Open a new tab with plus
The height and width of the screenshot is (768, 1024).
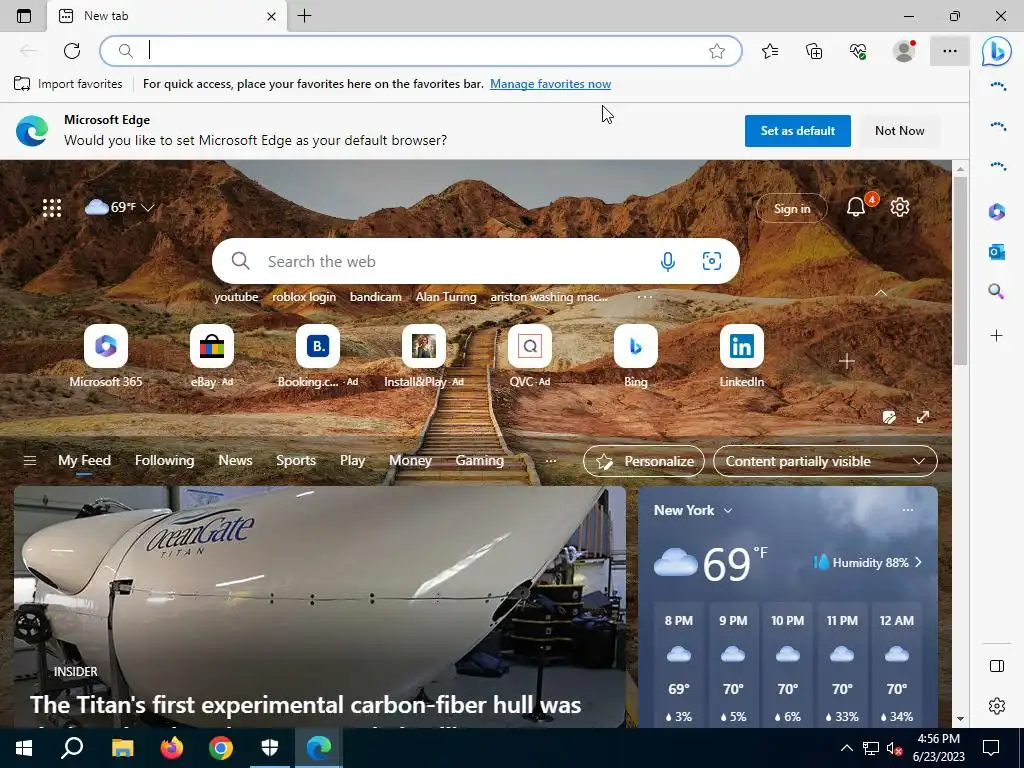[x=304, y=16]
